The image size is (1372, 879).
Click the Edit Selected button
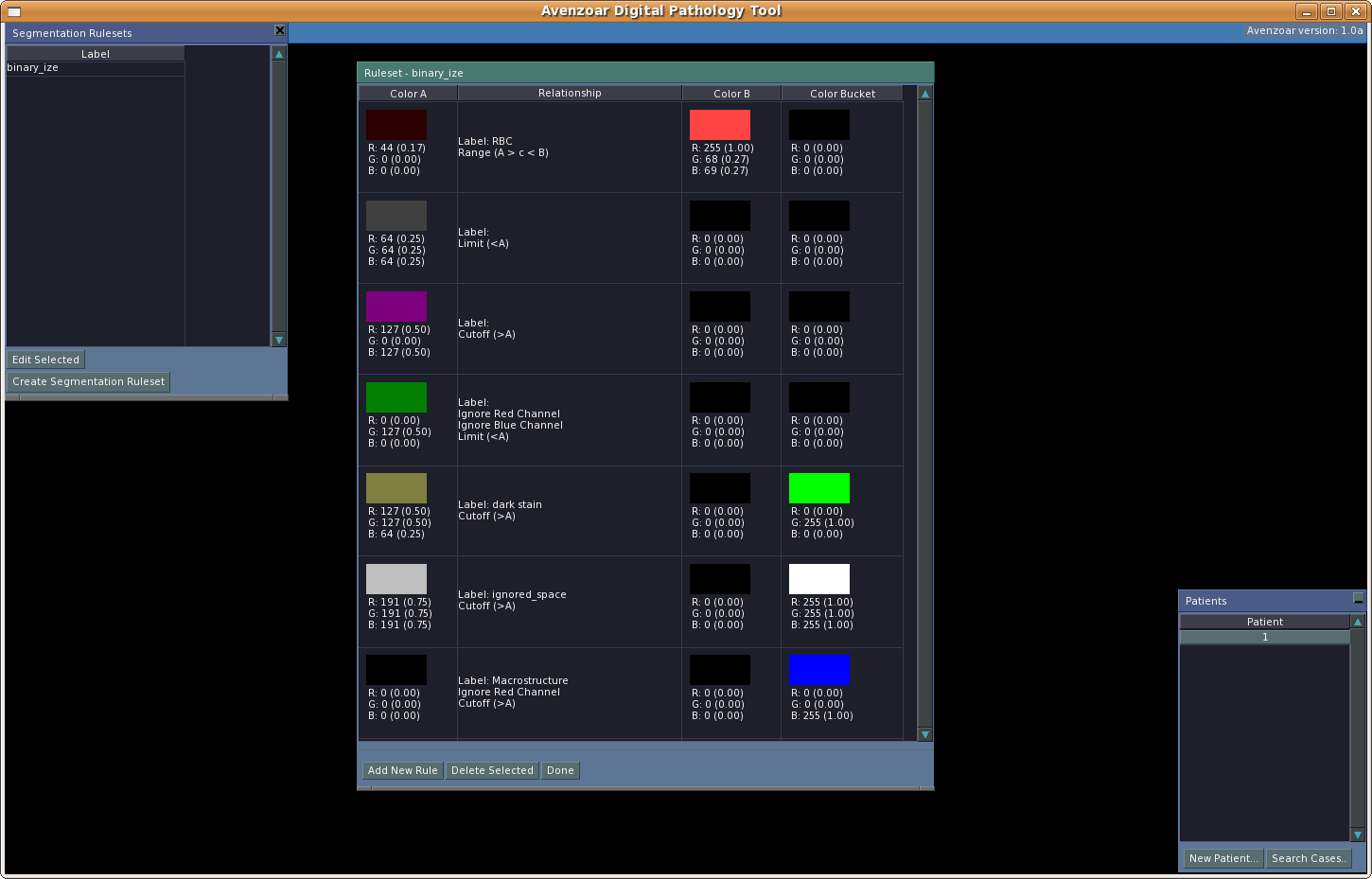coord(45,360)
